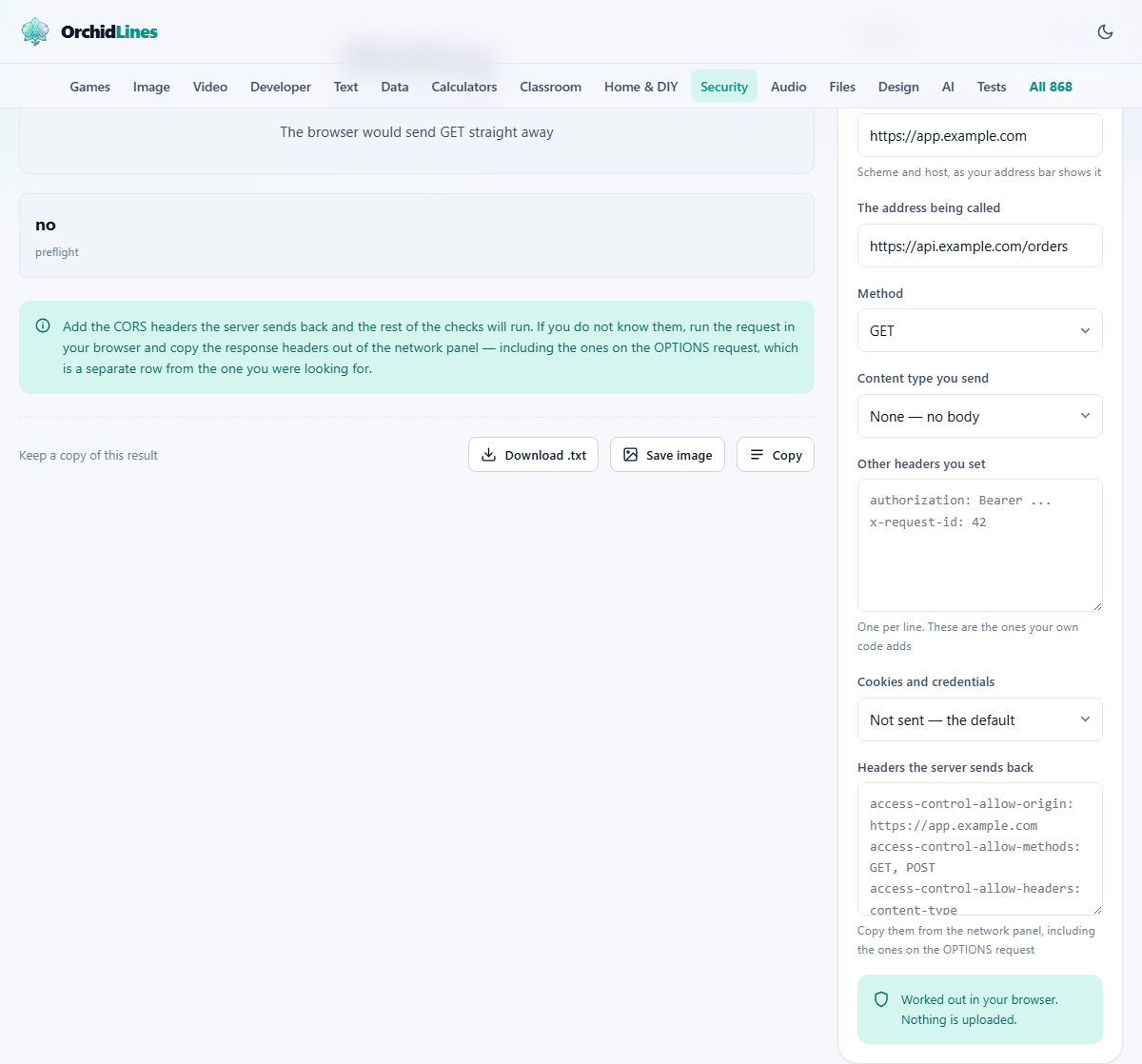Click the OrchidLines brand name
Viewport: 1142px width, 1064px height.
tap(109, 31)
